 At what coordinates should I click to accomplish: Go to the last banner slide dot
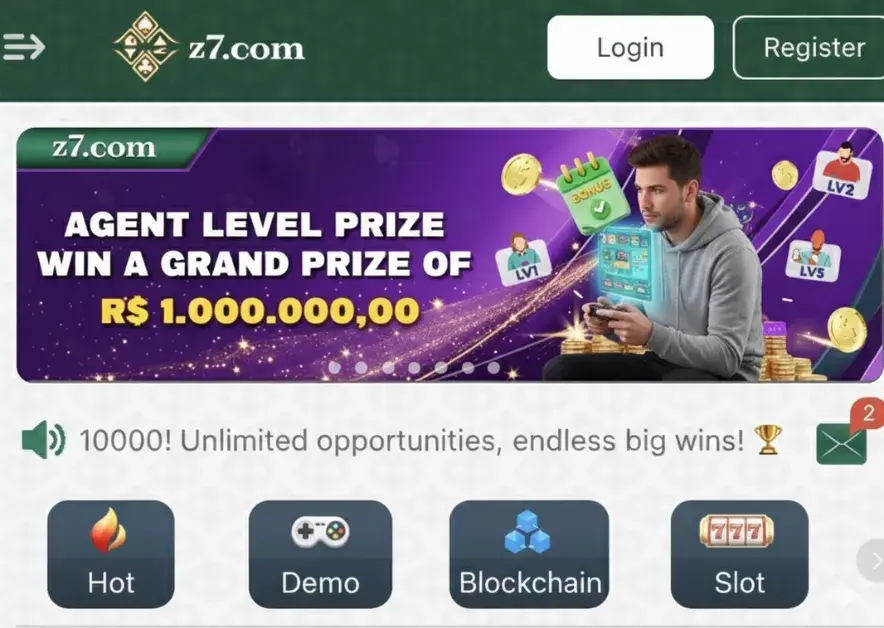point(493,368)
